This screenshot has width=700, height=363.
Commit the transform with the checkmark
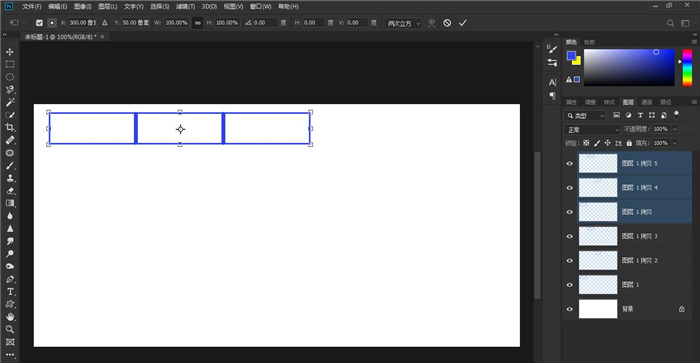point(462,23)
